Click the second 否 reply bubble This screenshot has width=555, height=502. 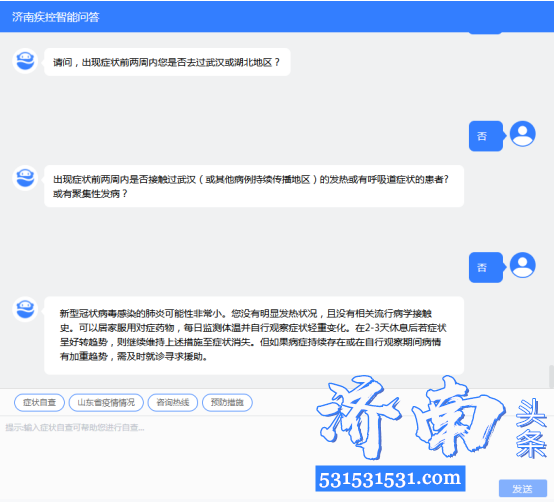[486, 267]
